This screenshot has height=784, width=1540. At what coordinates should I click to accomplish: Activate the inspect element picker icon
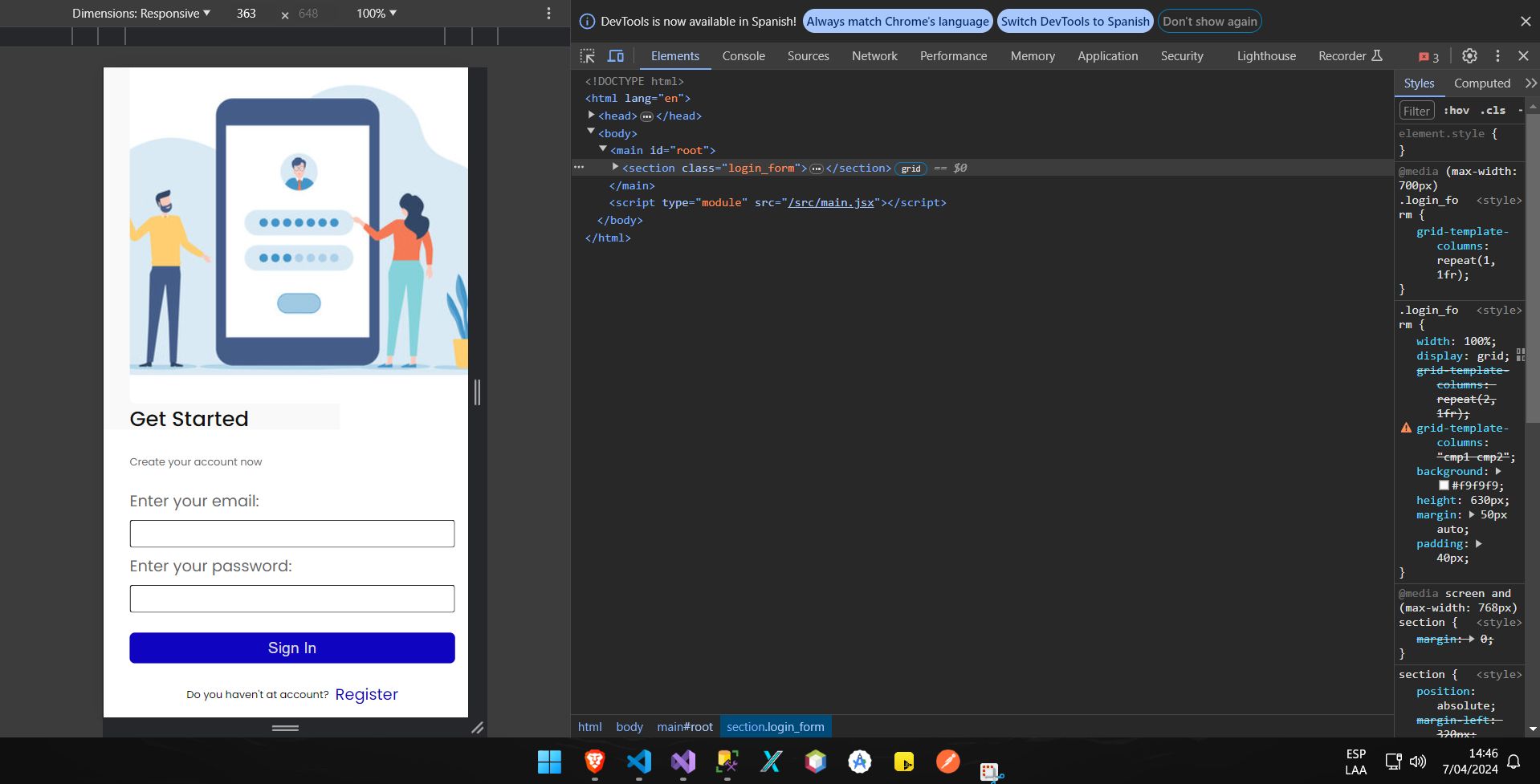588,56
